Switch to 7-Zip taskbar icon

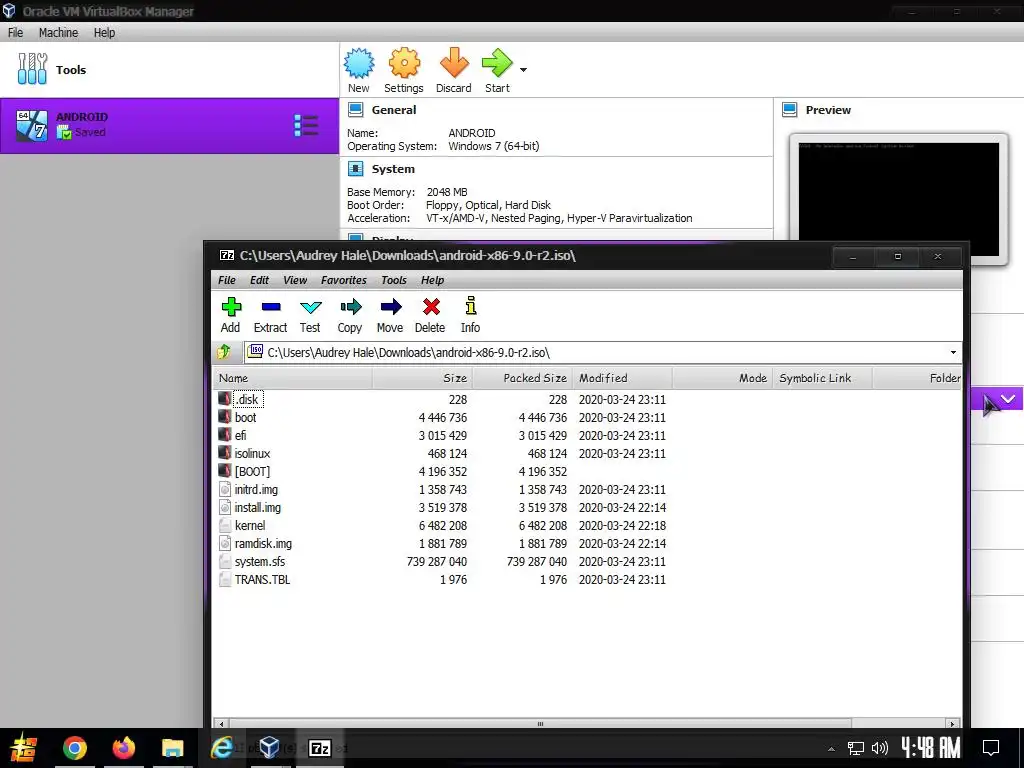(319, 748)
